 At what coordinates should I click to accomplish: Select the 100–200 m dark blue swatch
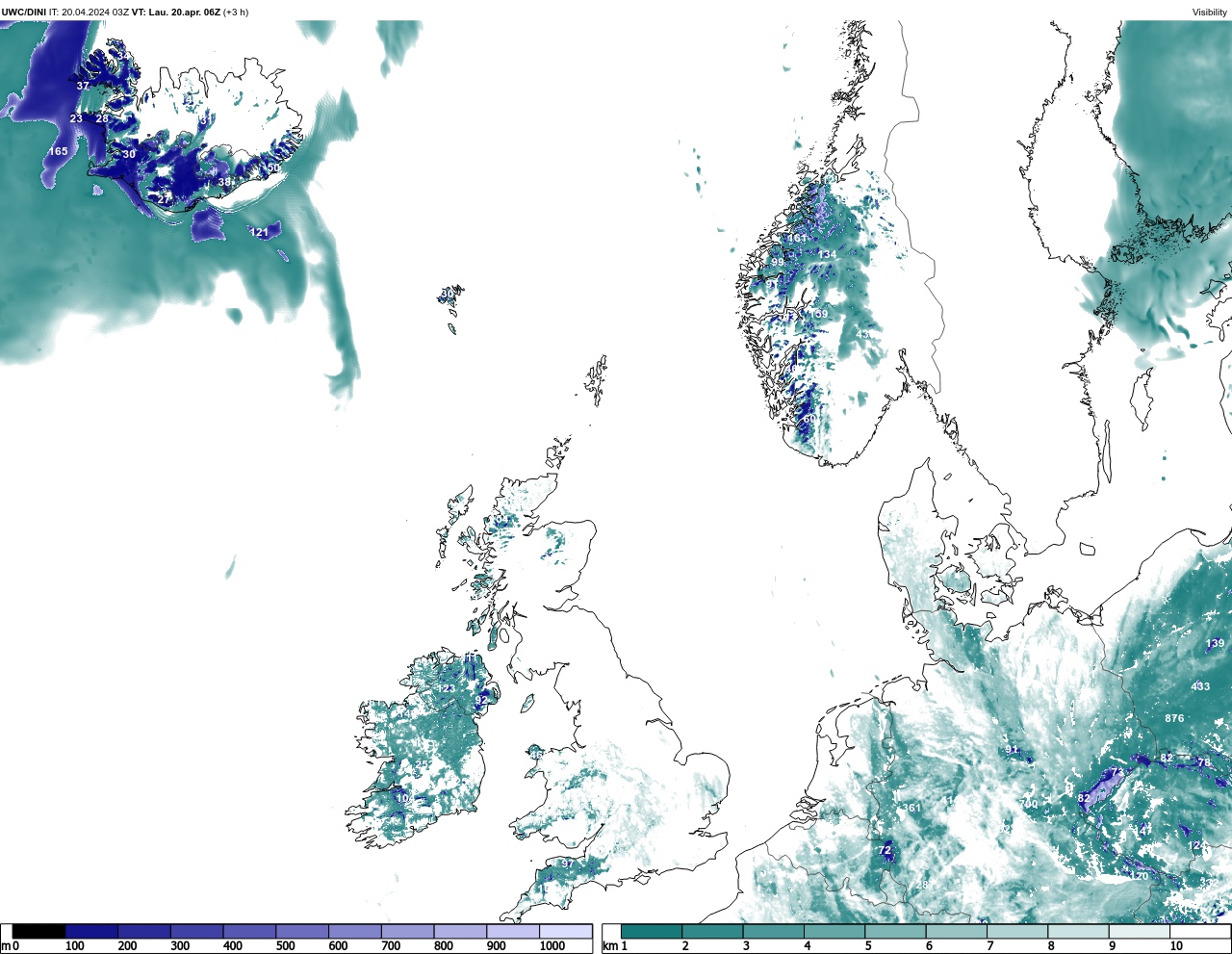[91, 931]
